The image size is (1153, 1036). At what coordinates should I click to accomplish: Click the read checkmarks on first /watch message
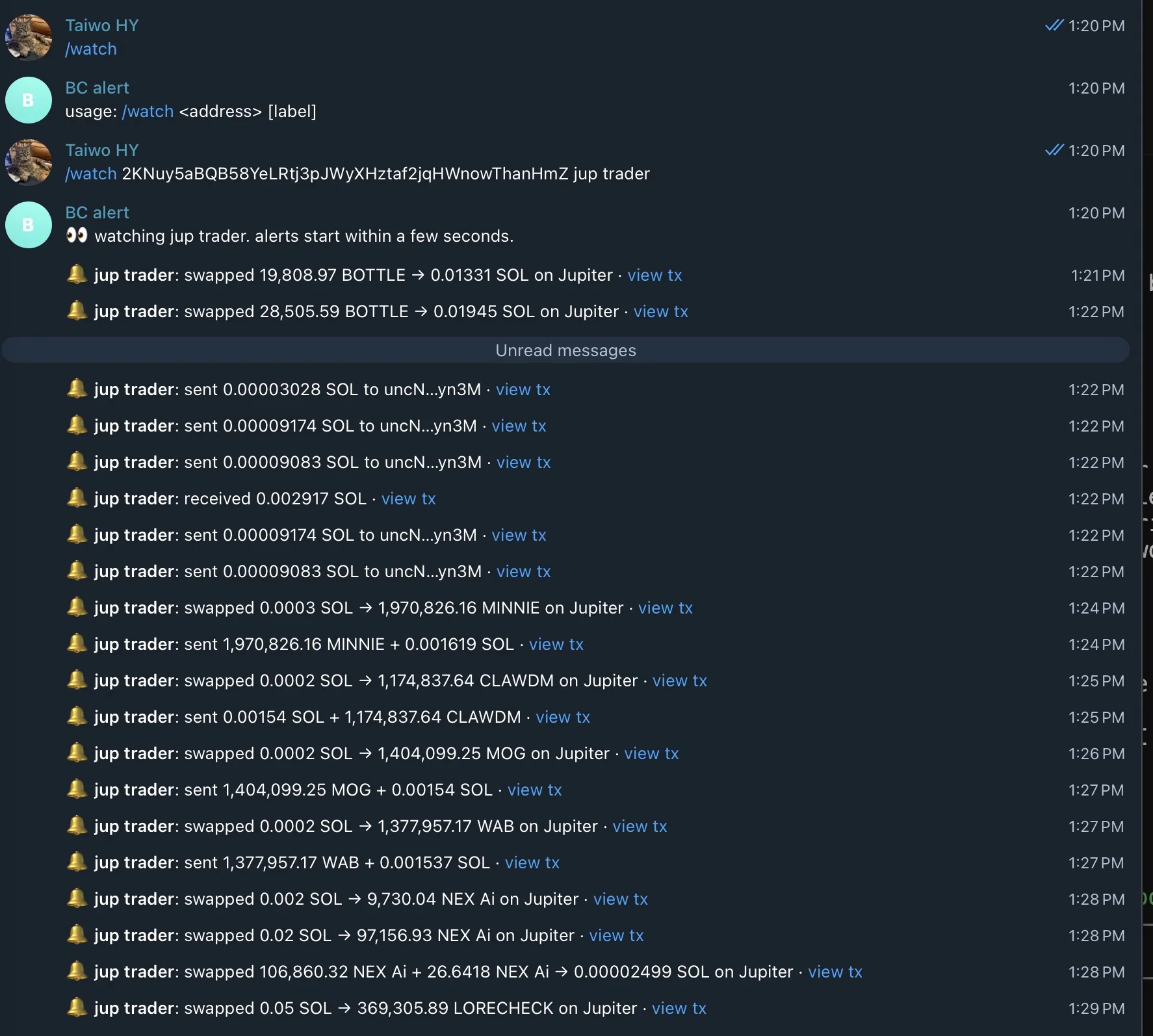coord(1054,25)
